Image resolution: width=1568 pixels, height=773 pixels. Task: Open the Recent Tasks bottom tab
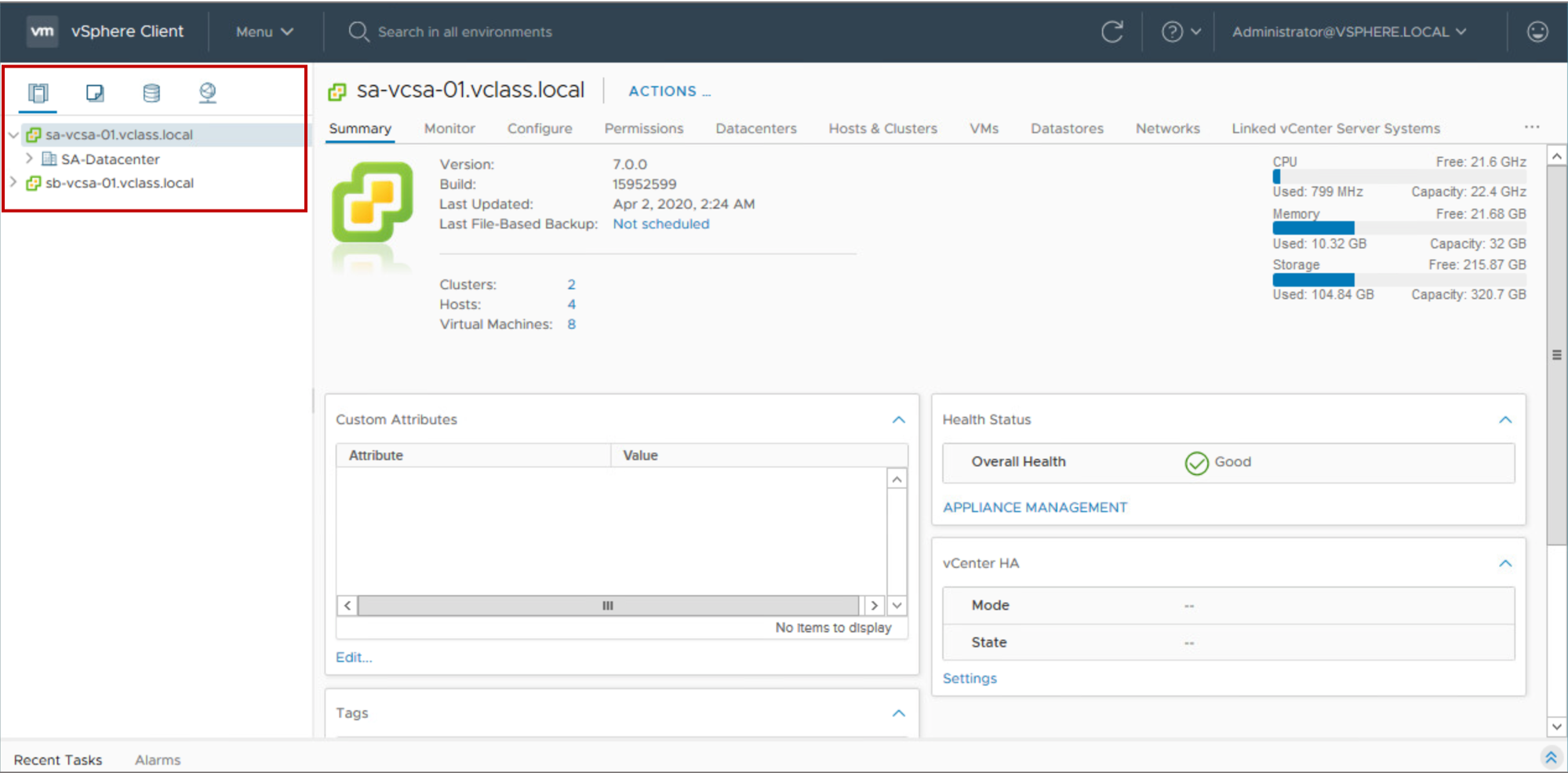click(58, 760)
